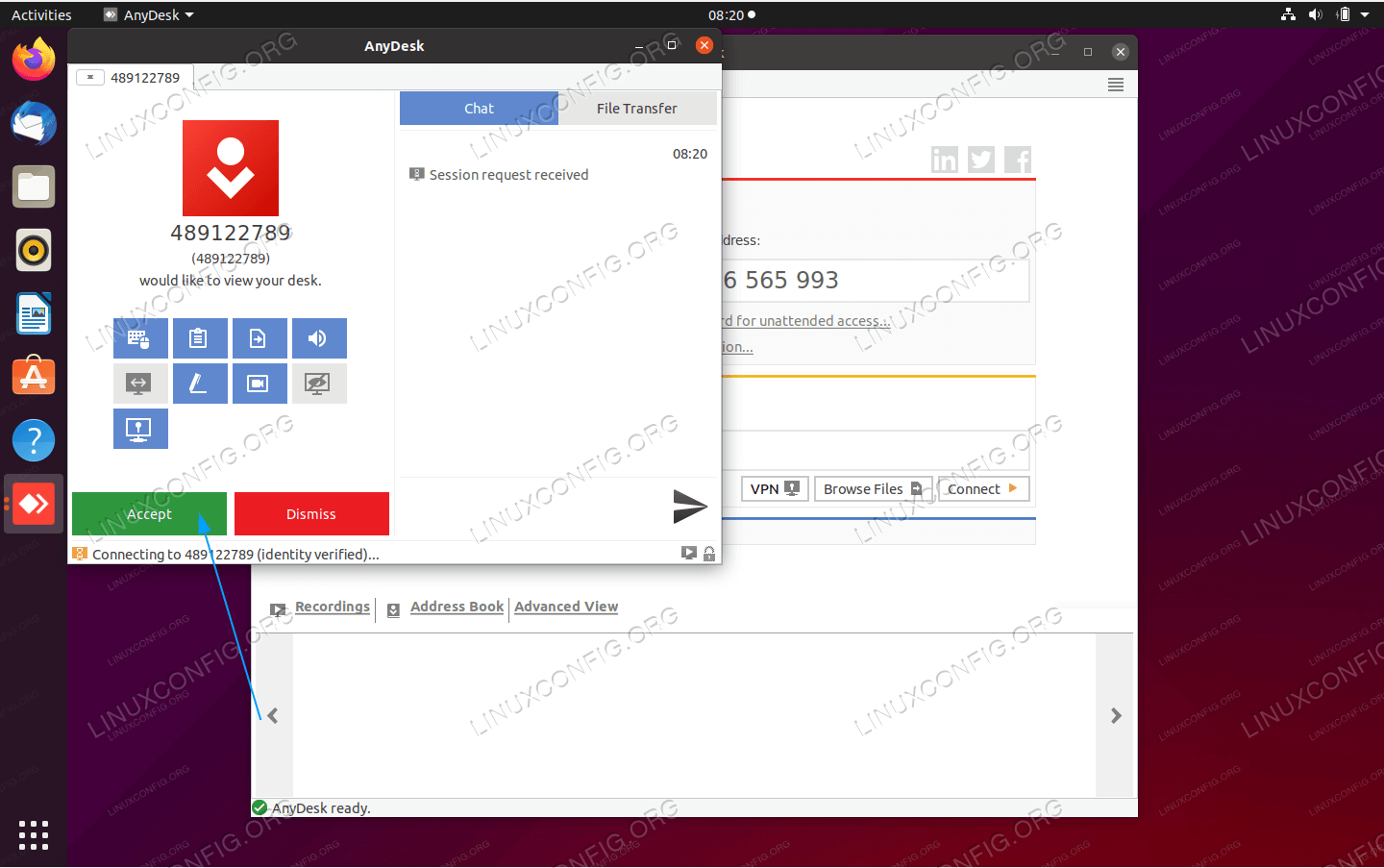
Task: Select the 489122789 session tab
Action: click(131, 78)
